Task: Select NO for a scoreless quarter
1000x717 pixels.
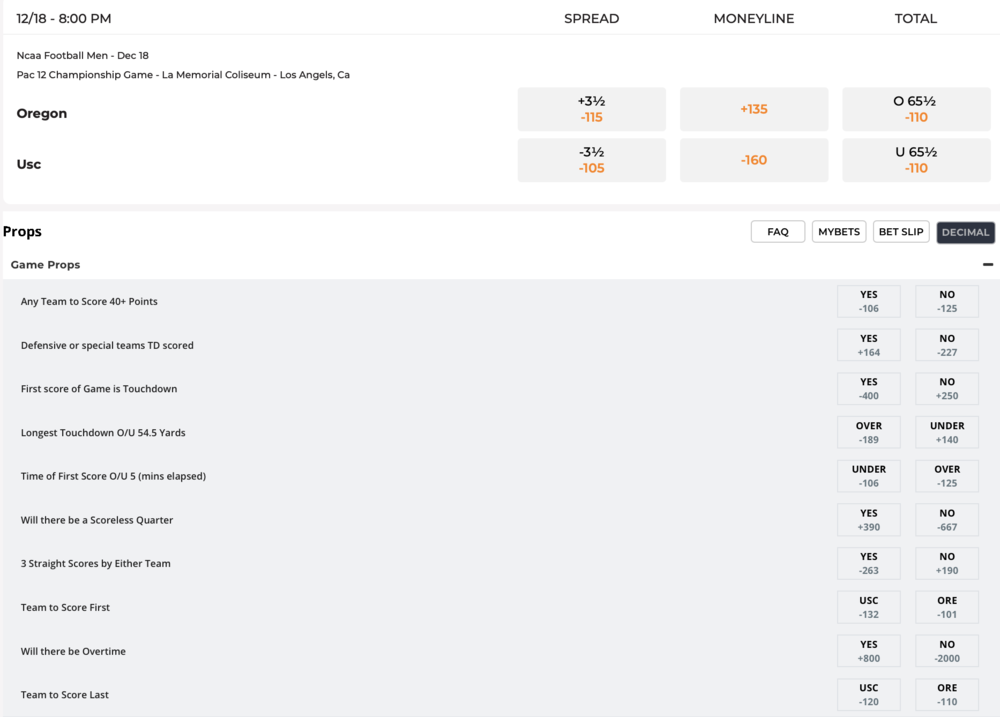Action: 946,520
